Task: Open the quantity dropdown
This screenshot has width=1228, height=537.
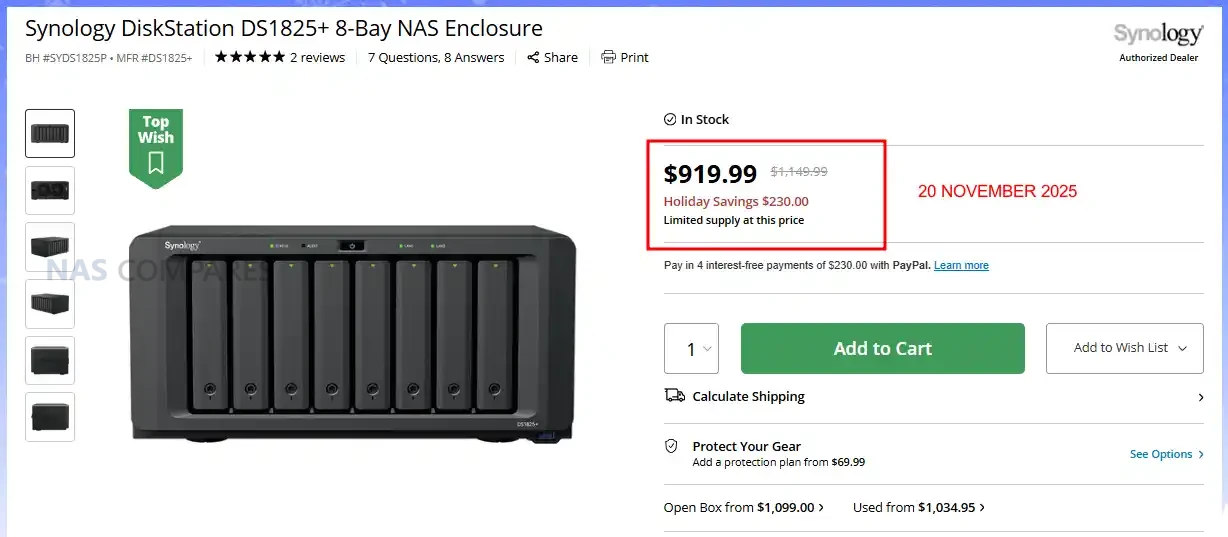Action: (x=692, y=349)
